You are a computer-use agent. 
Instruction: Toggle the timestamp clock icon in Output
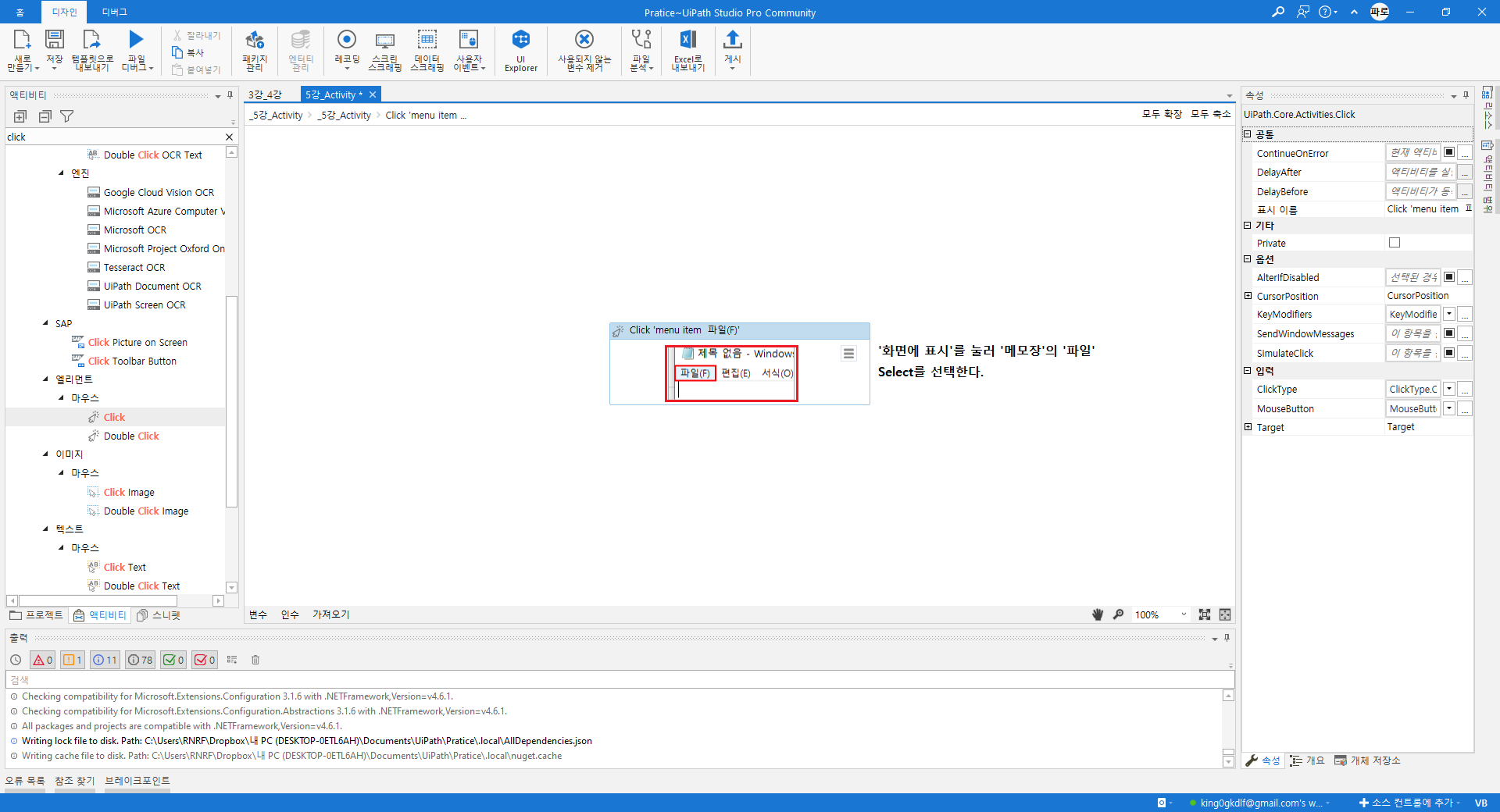point(16,660)
